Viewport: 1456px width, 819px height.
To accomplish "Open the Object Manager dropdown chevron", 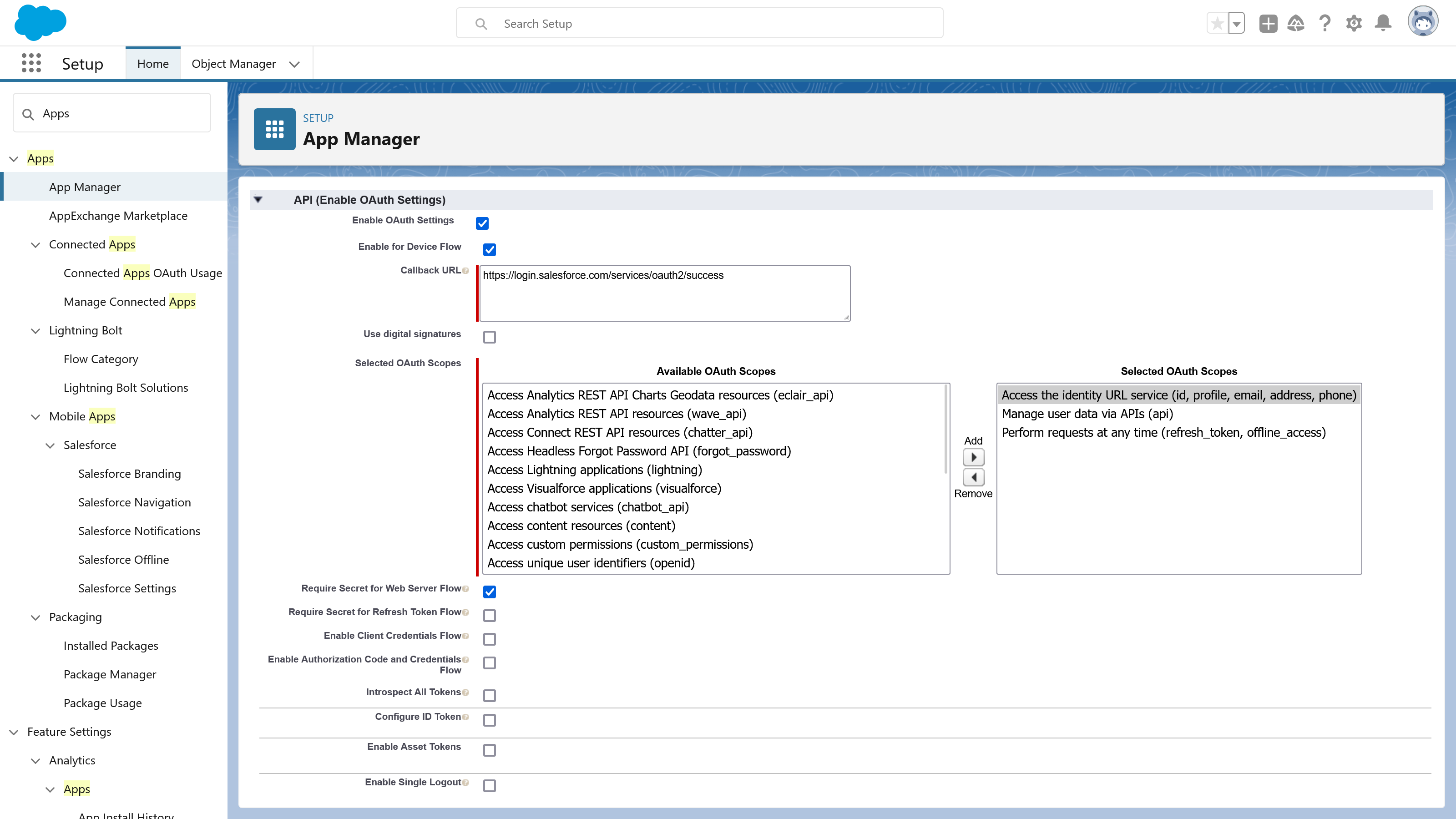I will point(294,65).
